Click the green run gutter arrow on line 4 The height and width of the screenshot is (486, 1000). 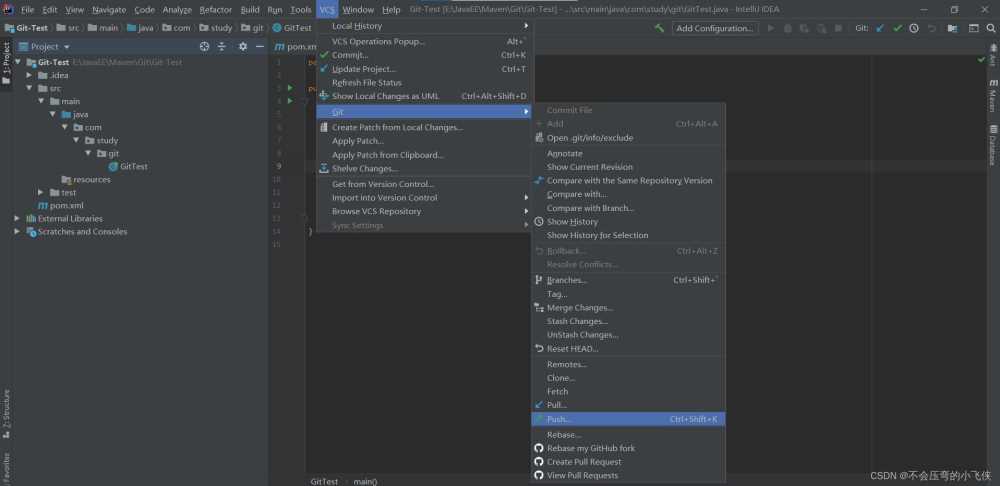pyautogui.click(x=291, y=101)
